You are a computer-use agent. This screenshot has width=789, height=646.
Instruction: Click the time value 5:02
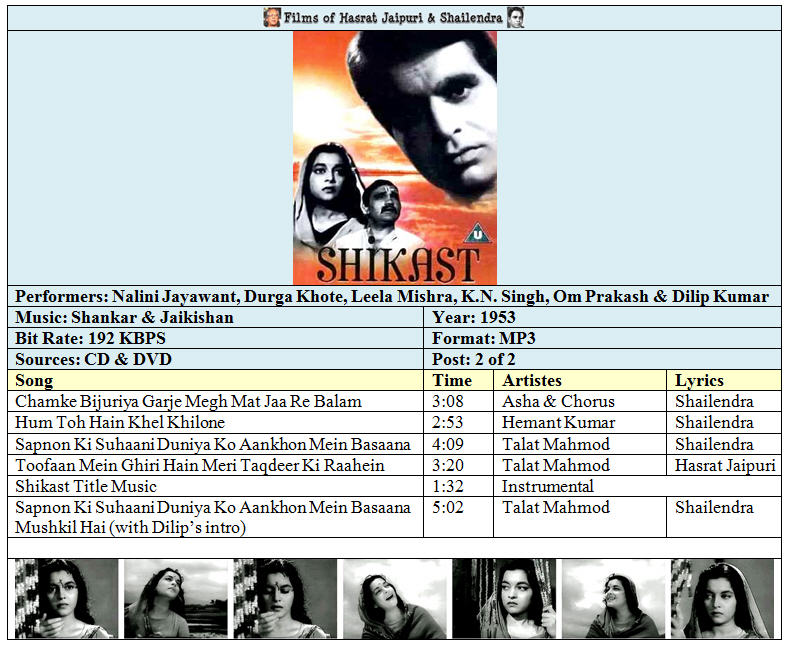tap(448, 507)
